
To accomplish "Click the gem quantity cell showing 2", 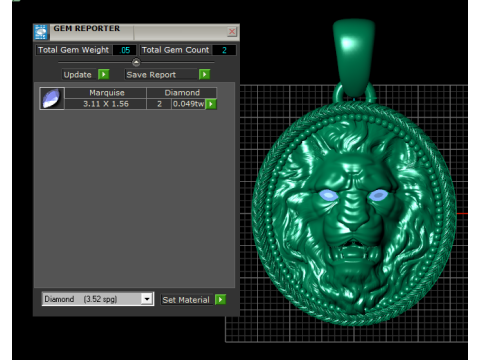I will point(159,104).
